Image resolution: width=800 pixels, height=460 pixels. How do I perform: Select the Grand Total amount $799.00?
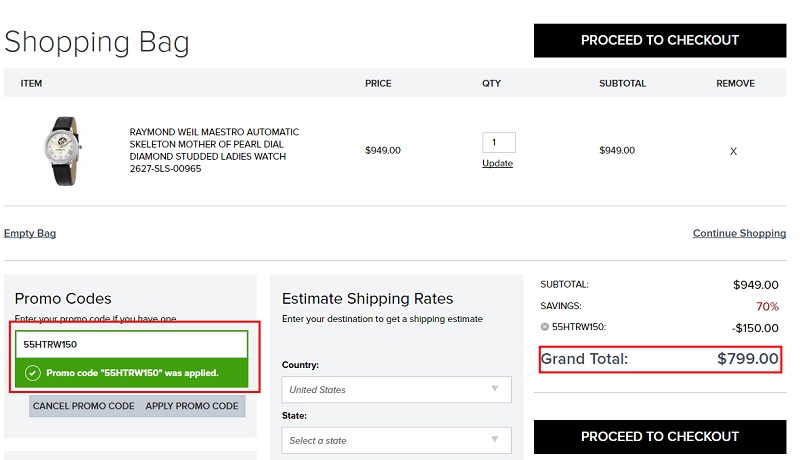(747, 359)
